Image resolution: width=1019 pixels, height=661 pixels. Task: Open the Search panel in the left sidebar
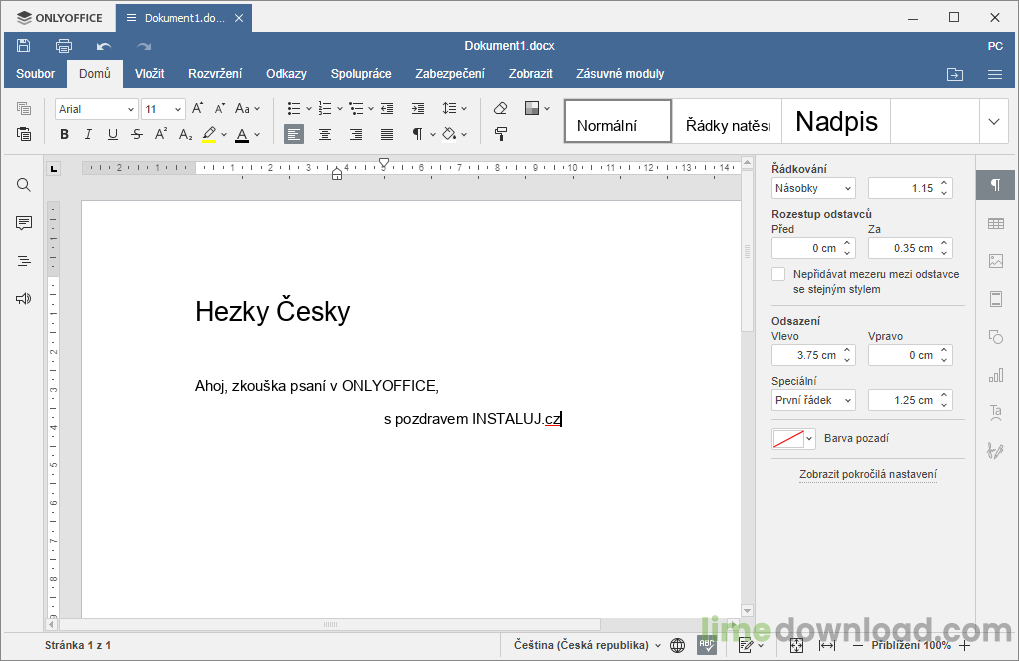click(23, 185)
